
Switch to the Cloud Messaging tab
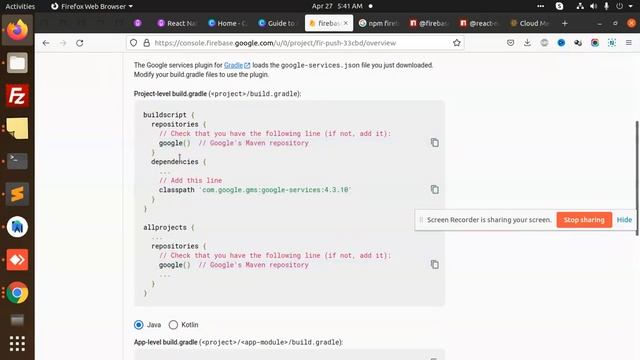(530, 24)
